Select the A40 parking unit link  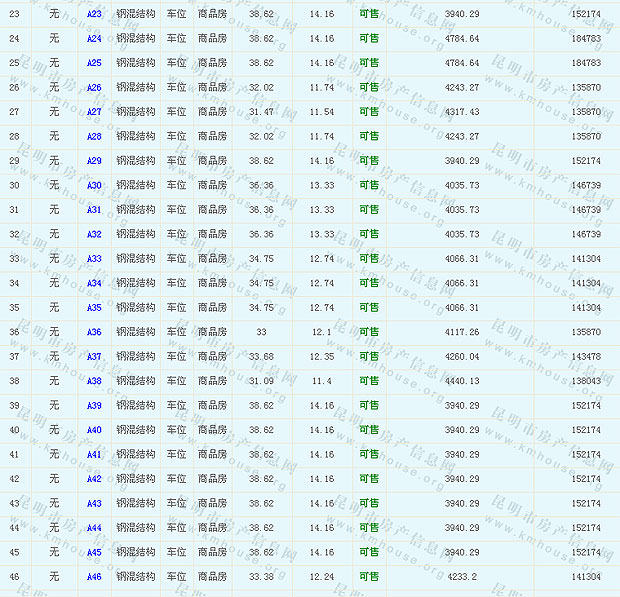click(x=94, y=430)
